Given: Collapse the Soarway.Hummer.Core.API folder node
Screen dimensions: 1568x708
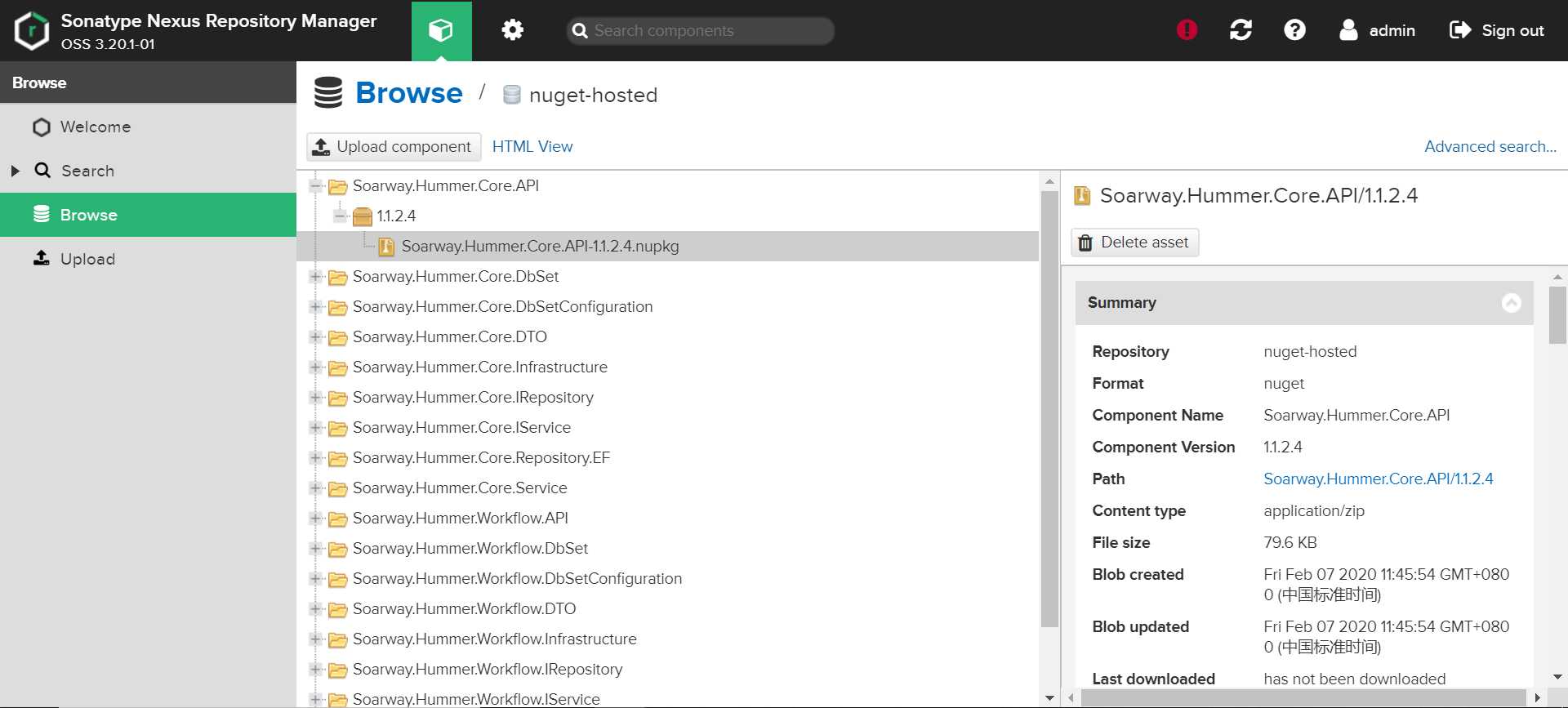Looking at the screenshot, I should pyautogui.click(x=316, y=186).
